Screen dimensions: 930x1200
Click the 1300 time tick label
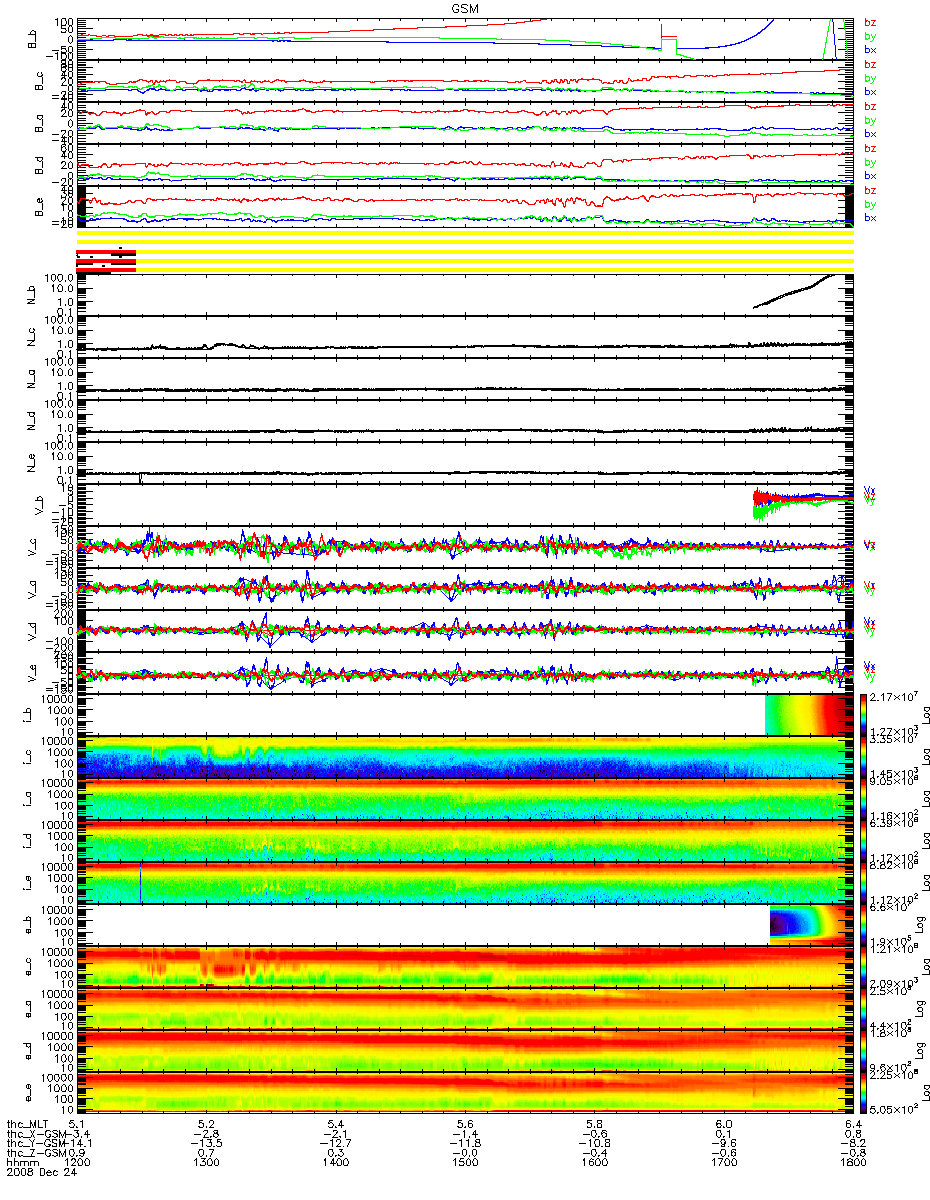(x=207, y=1162)
